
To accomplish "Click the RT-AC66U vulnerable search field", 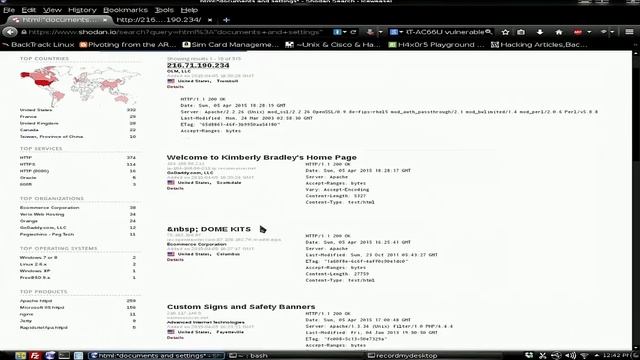I will tap(444, 32).
